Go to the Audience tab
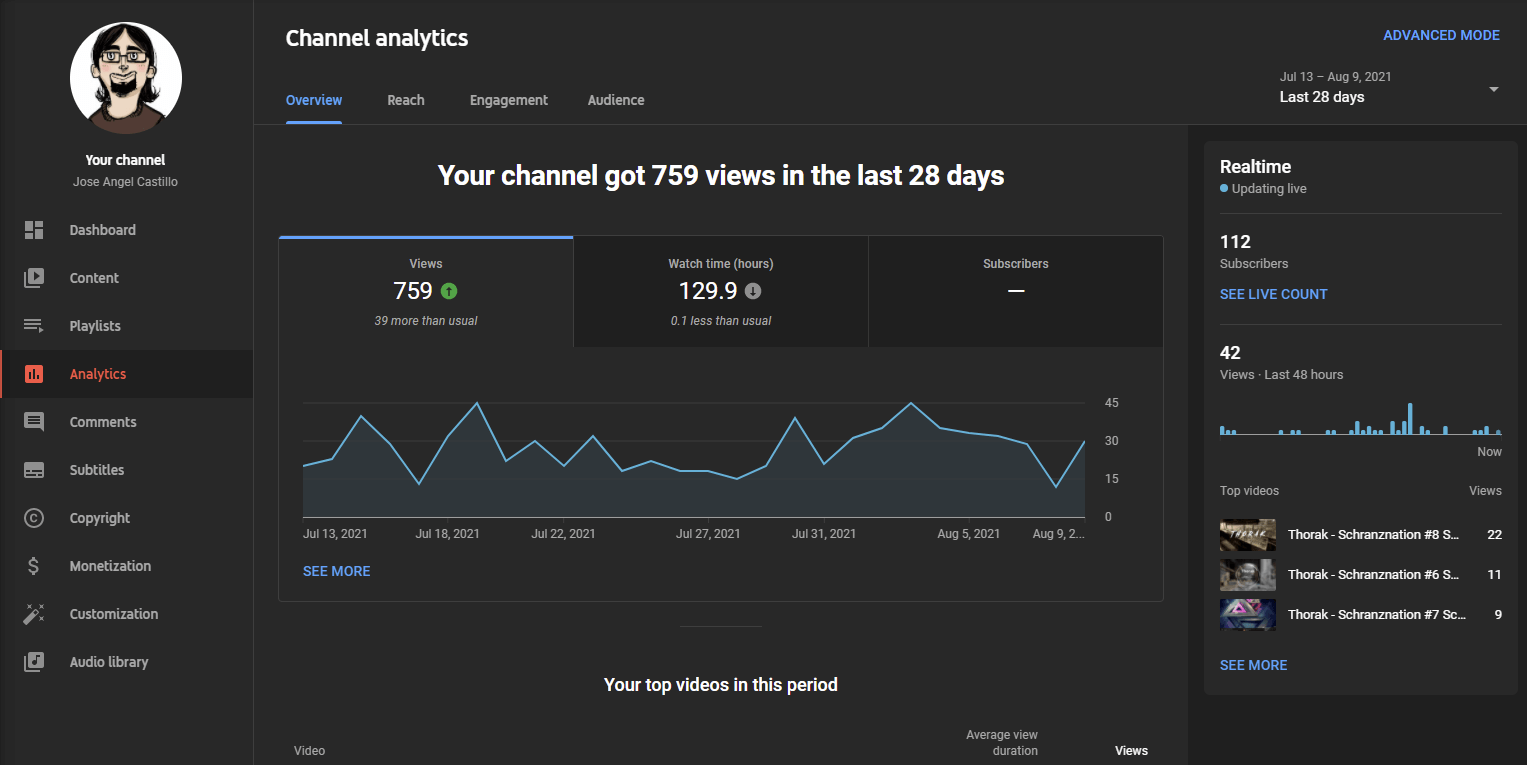 (x=616, y=100)
